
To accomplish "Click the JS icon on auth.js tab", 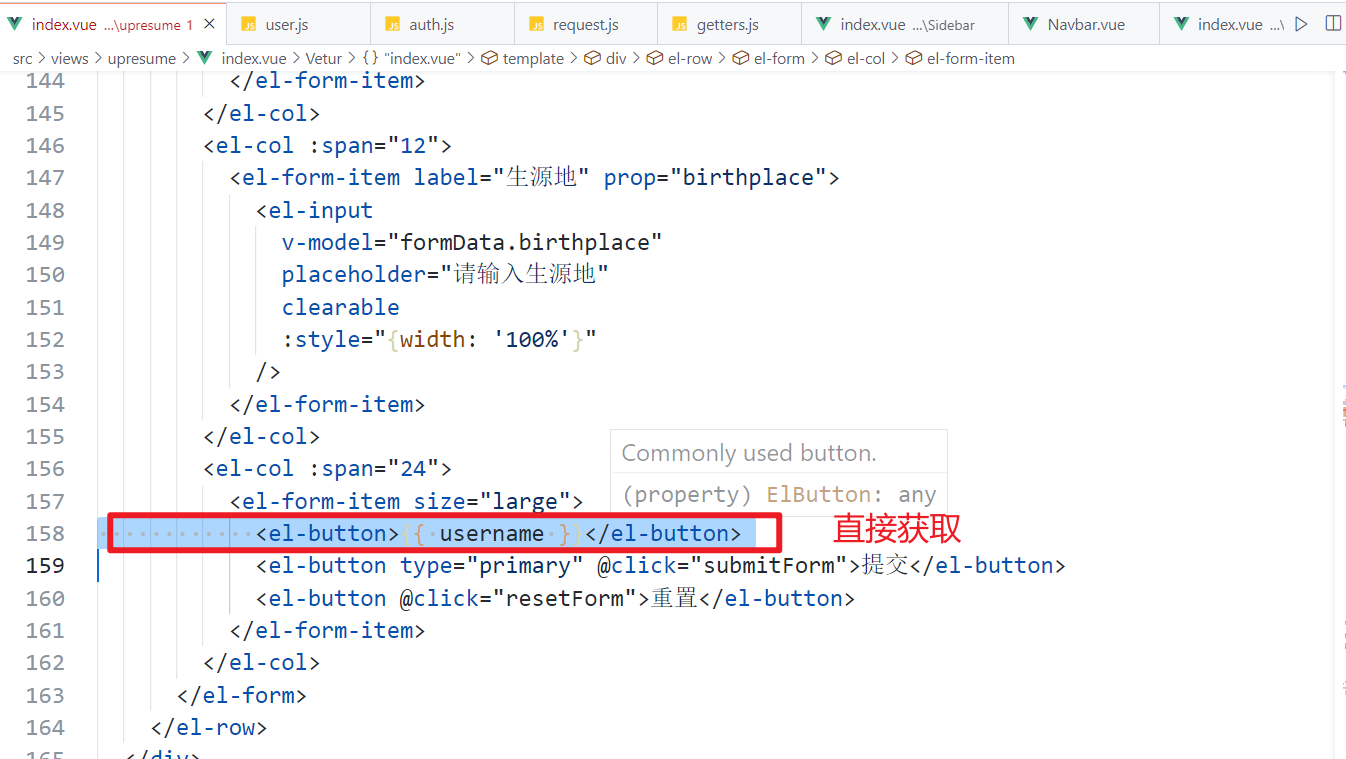I will [392, 24].
